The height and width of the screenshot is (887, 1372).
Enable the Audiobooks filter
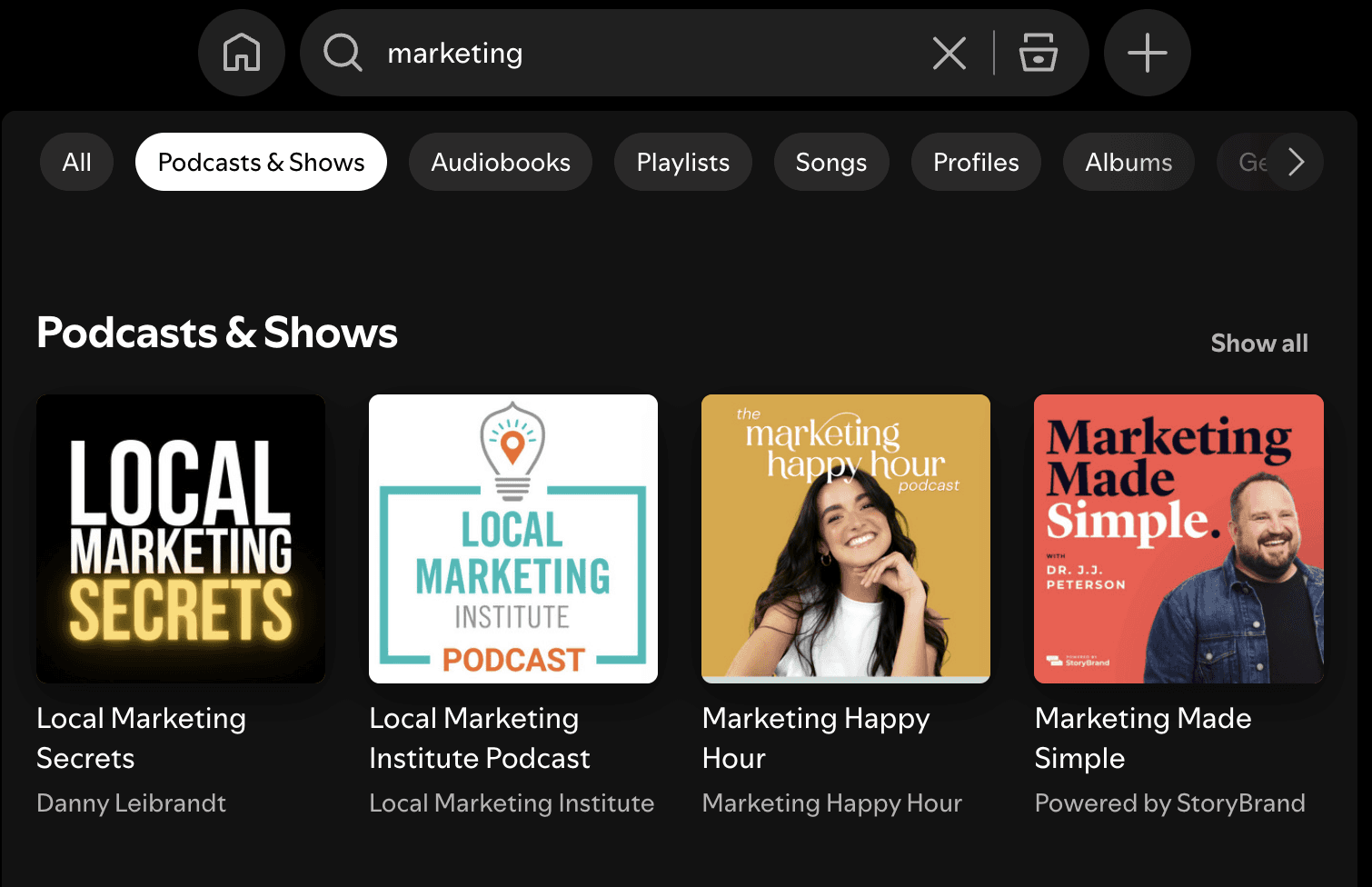[500, 161]
